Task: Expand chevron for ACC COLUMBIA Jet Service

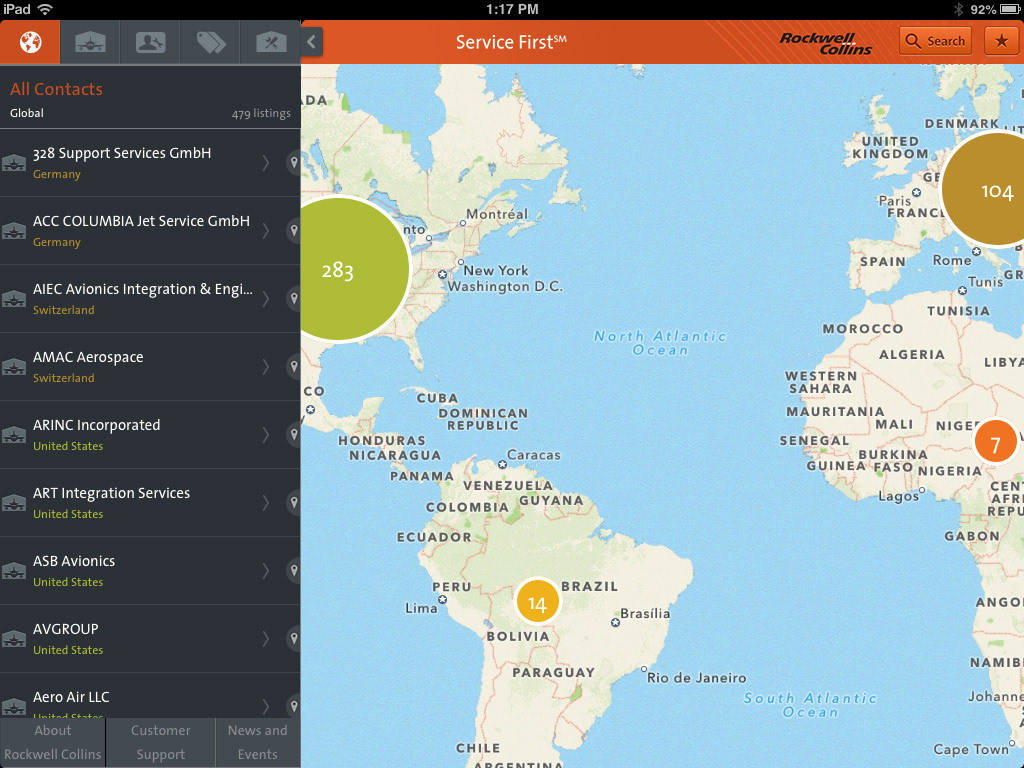Action: tap(266, 231)
